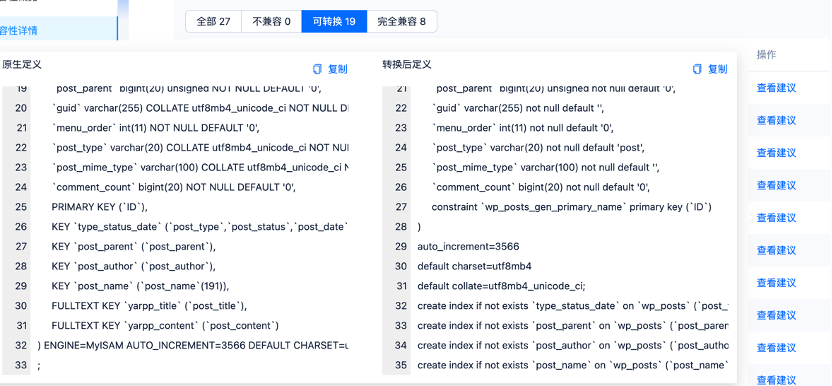Click line number 33 in 原生定义 gutter
The image size is (832, 386).
(x=21, y=365)
